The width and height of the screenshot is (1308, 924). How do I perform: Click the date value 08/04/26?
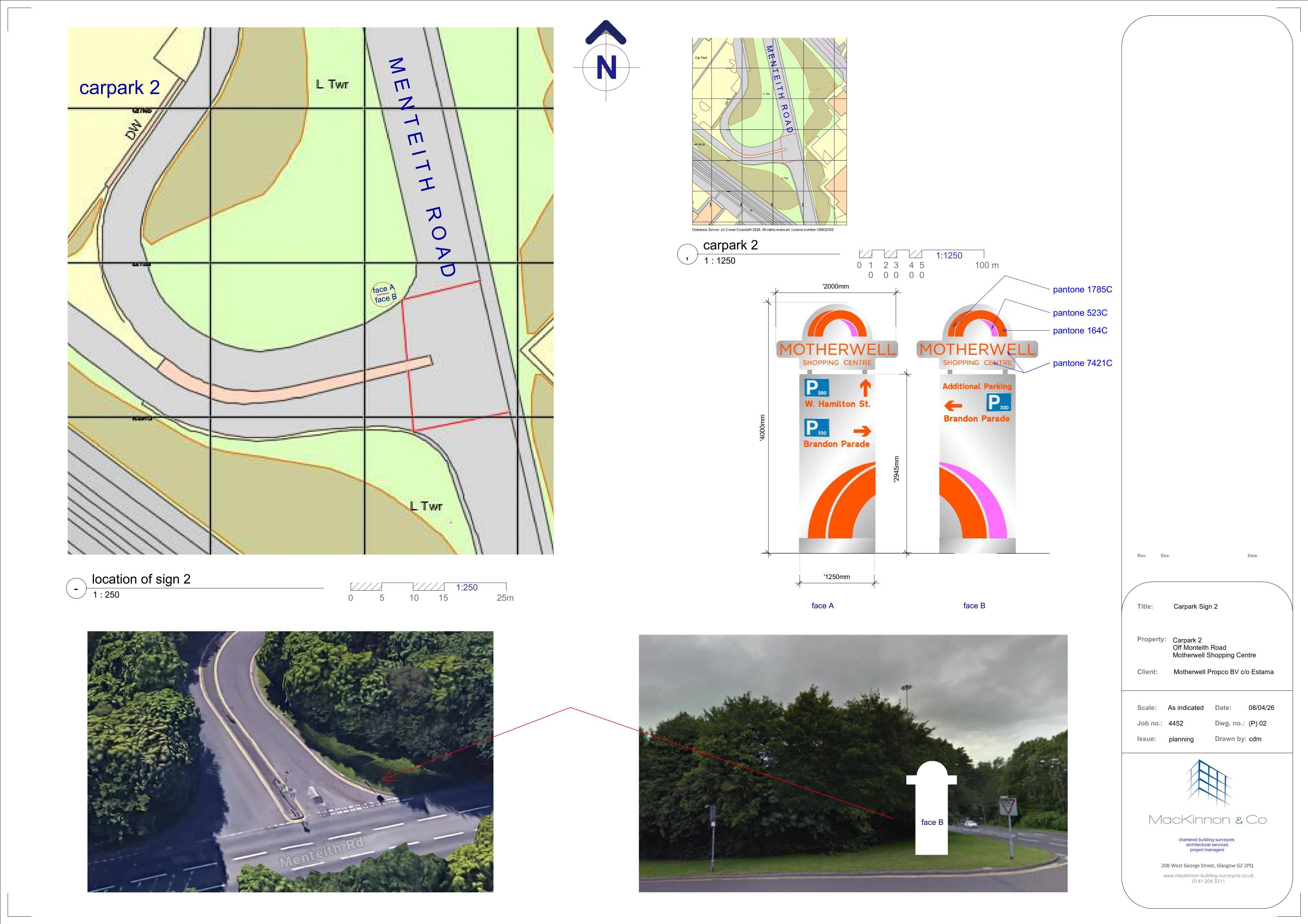pos(1261,708)
